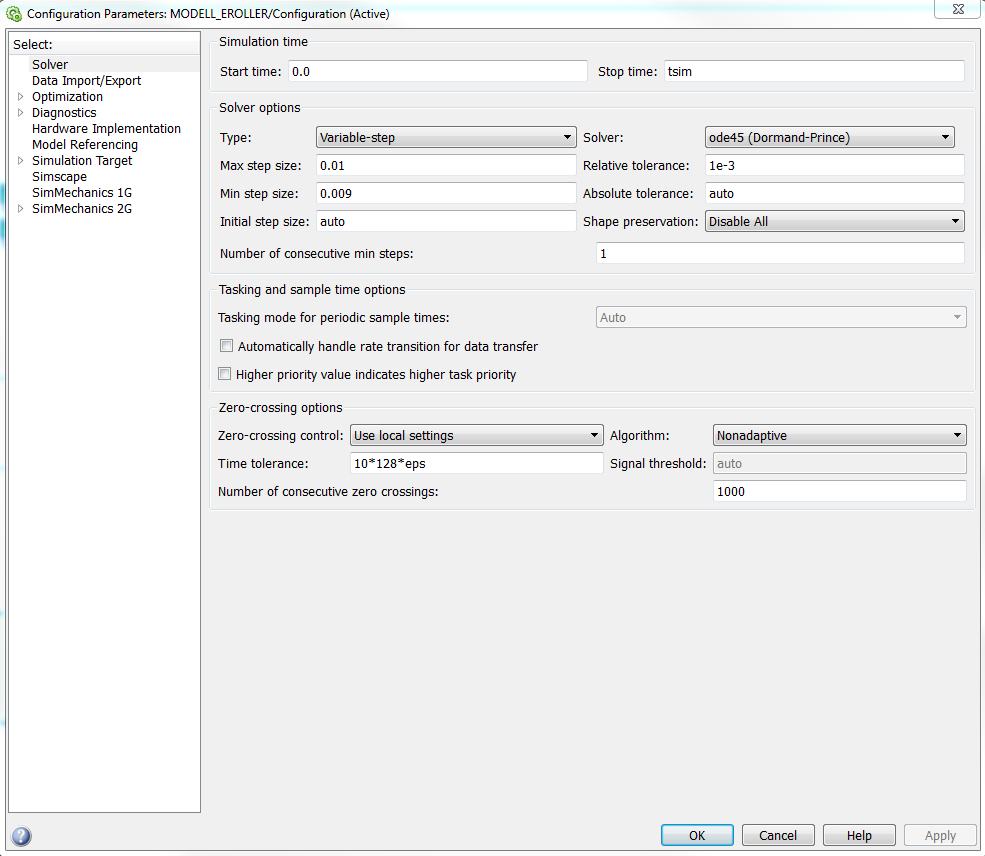Image resolution: width=985 pixels, height=856 pixels.
Task: Open the zero-crossing Algorithm dropdown
Action: click(x=839, y=435)
